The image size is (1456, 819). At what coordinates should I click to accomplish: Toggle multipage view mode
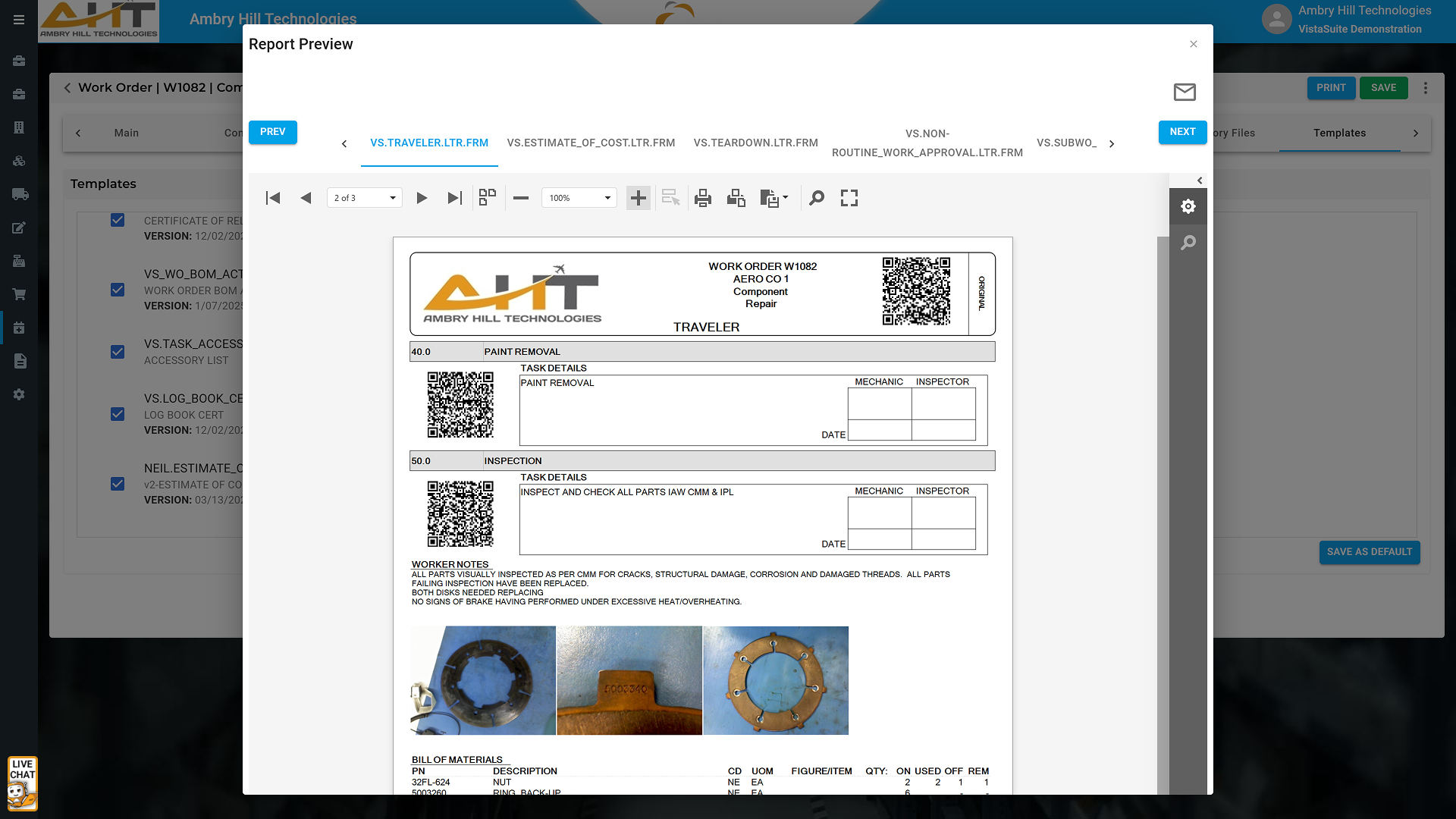(488, 198)
